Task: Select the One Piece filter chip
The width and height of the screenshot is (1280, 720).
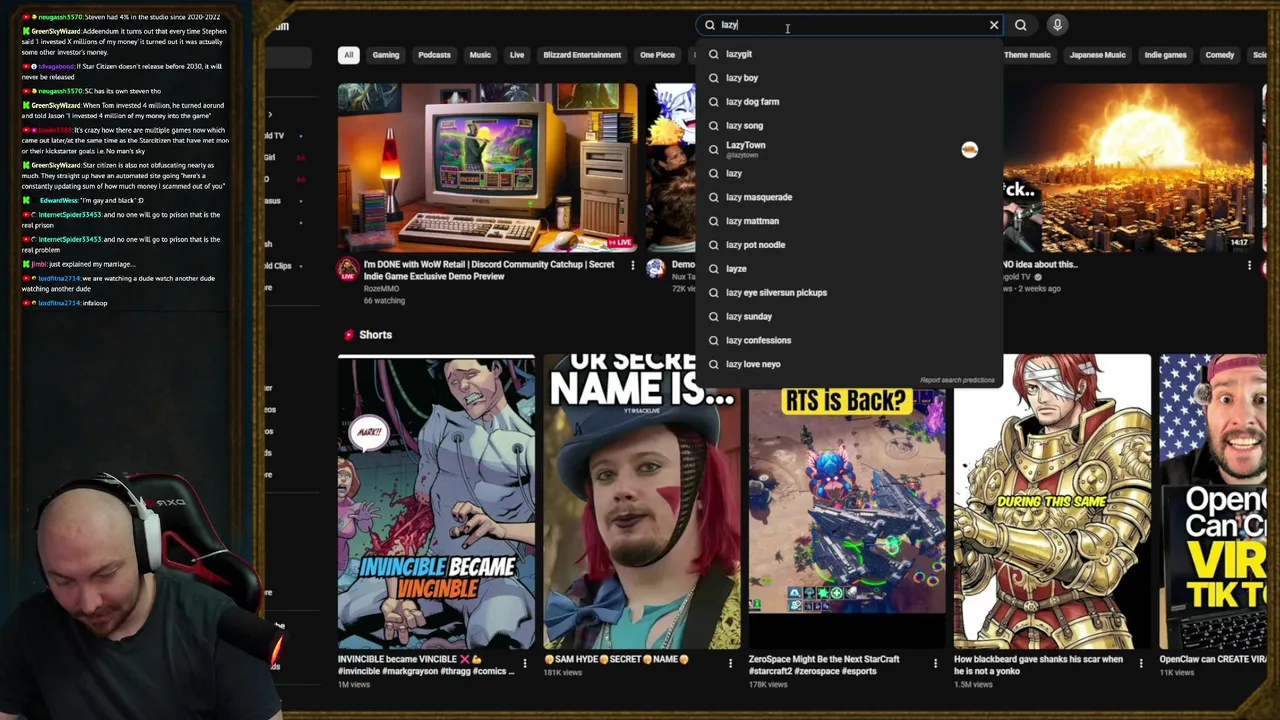Action: (657, 55)
